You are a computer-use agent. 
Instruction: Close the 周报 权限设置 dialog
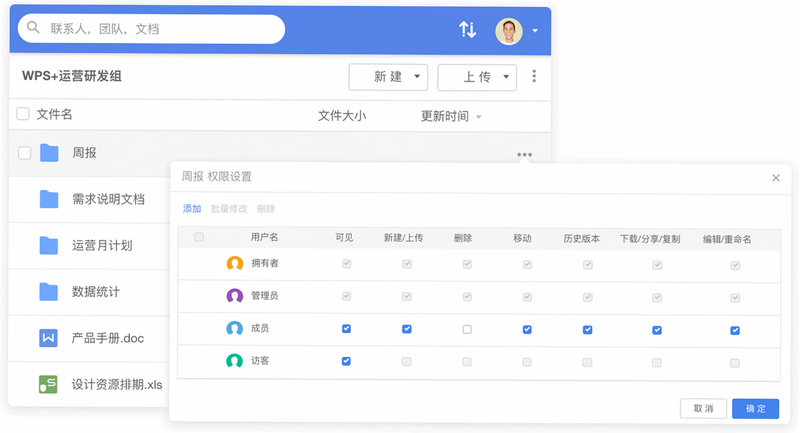[x=776, y=178]
